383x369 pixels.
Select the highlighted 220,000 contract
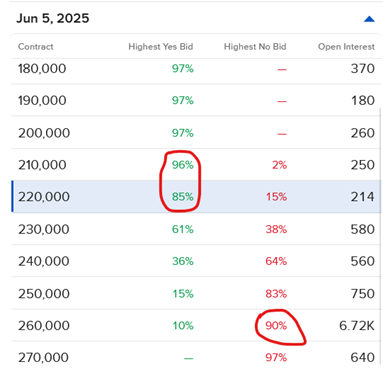coord(196,197)
